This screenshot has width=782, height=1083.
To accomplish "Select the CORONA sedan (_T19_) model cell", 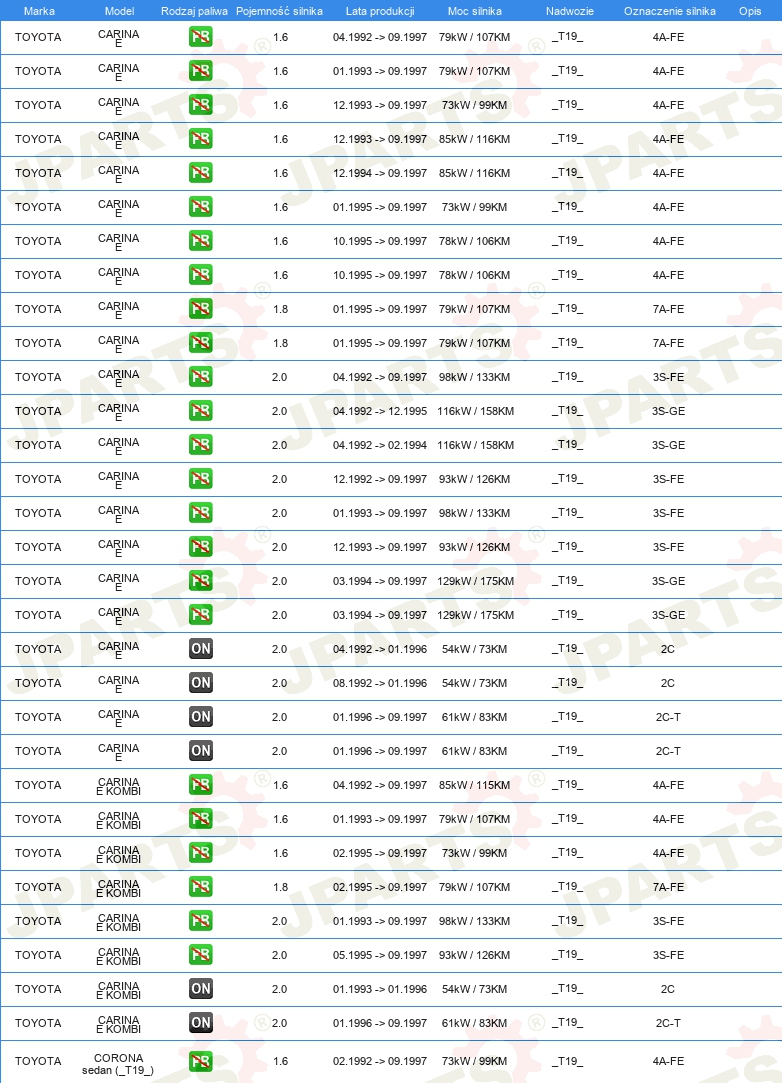I will coord(118,1064).
